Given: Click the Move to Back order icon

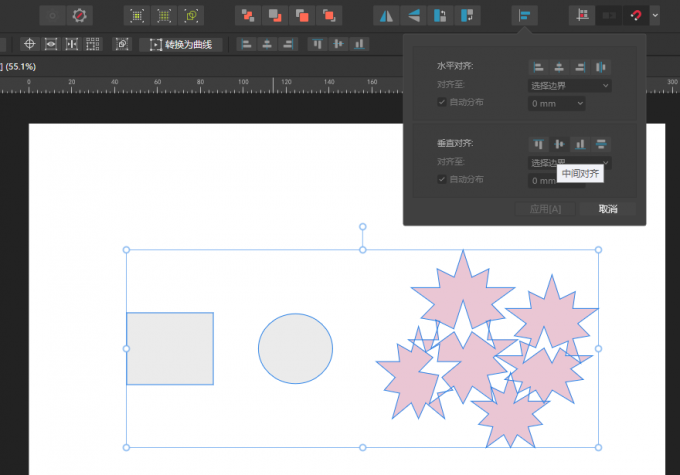Looking at the screenshot, I should pyautogui.click(x=248, y=16).
